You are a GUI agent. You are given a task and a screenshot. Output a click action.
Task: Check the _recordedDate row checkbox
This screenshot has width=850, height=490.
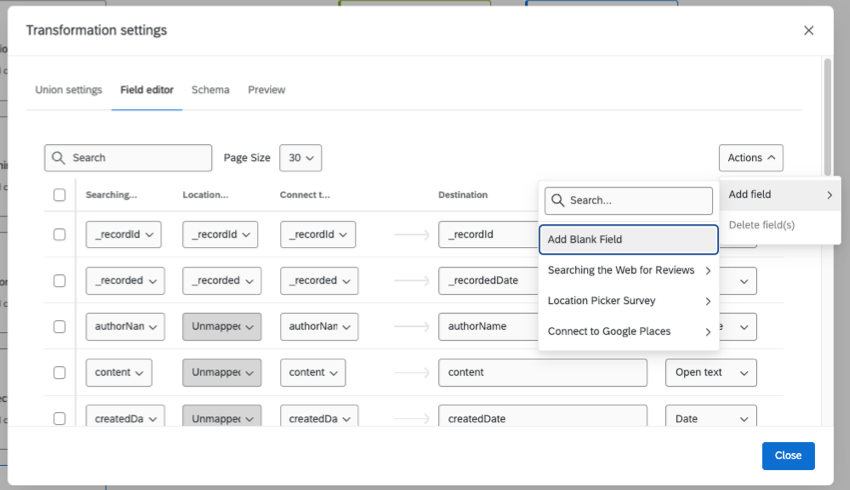tap(60, 280)
